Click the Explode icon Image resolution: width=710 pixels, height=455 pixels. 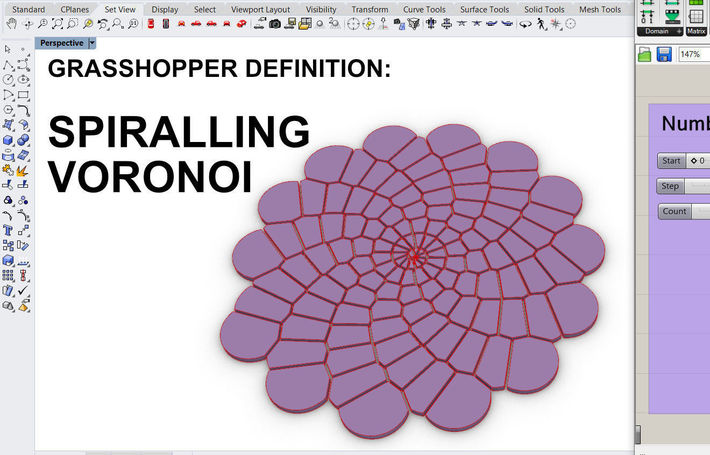pyautogui.click(x=23, y=170)
